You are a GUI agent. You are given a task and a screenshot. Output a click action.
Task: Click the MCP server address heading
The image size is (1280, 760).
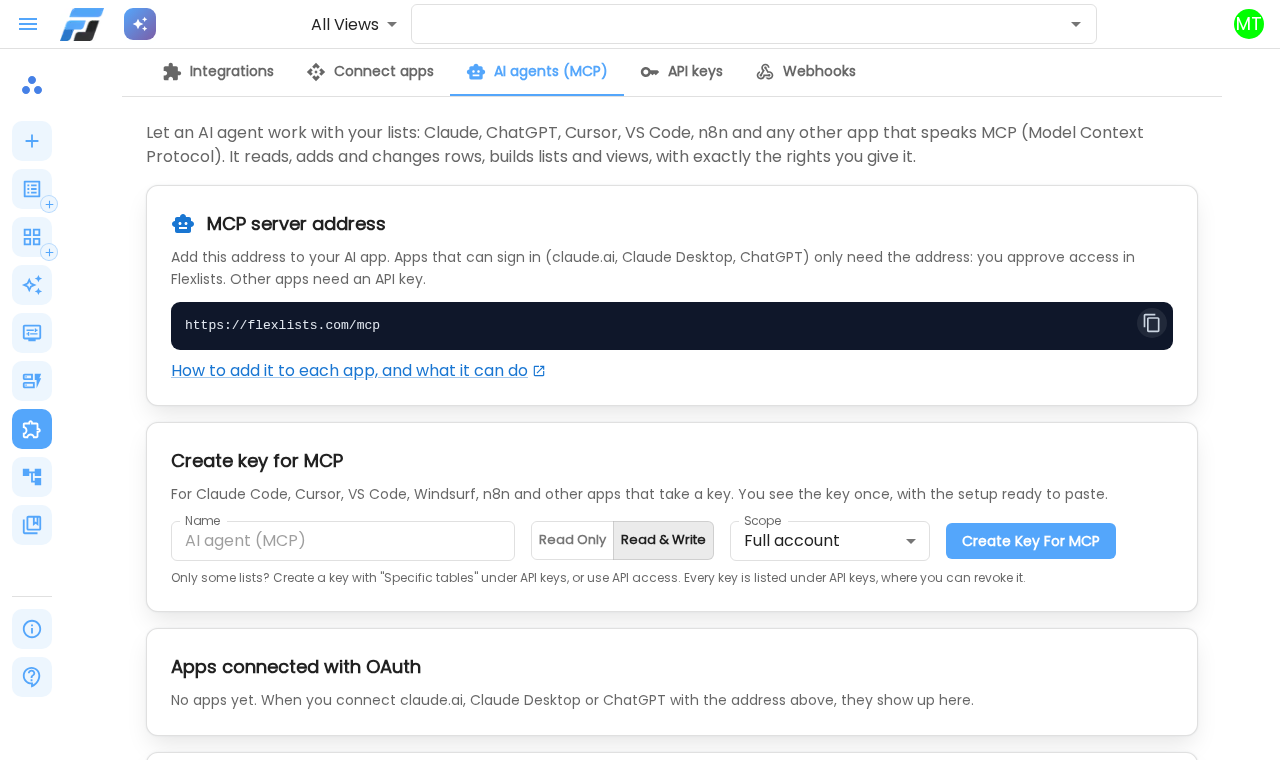coord(296,224)
